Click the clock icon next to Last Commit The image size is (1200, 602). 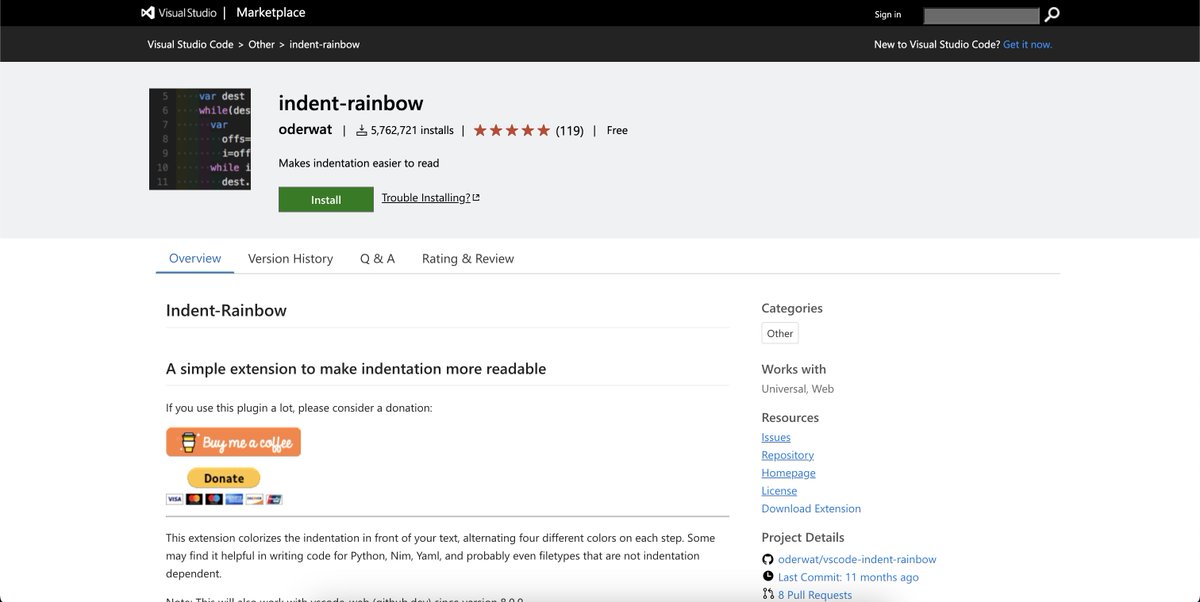766,577
